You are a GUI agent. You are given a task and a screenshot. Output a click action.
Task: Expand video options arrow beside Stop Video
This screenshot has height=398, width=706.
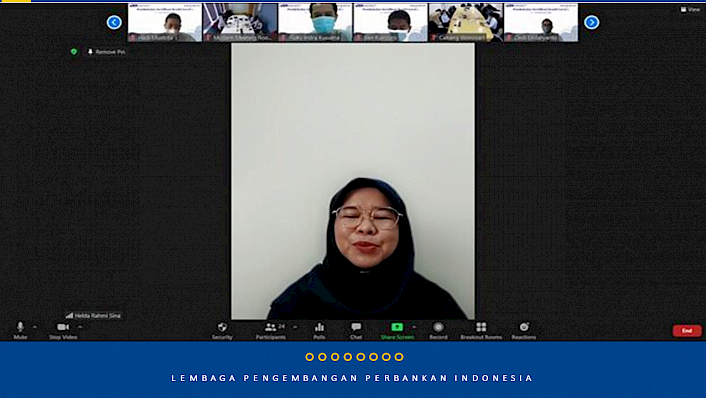[80, 327]
